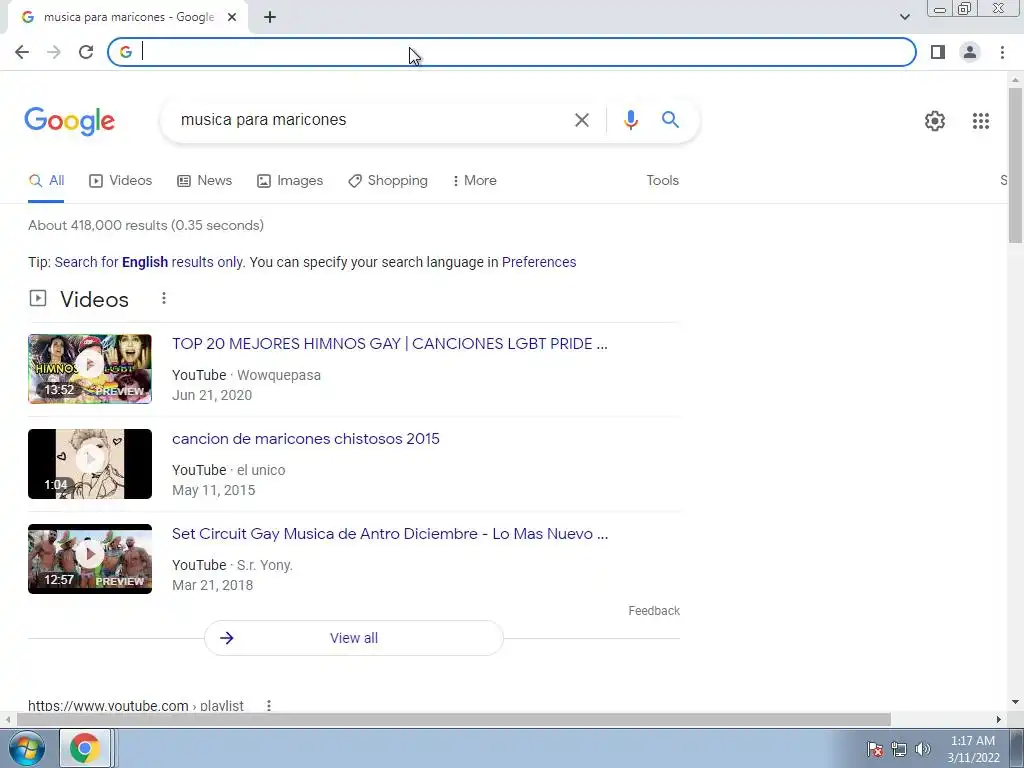Switch to the Shopping search tab

point(388,181)
